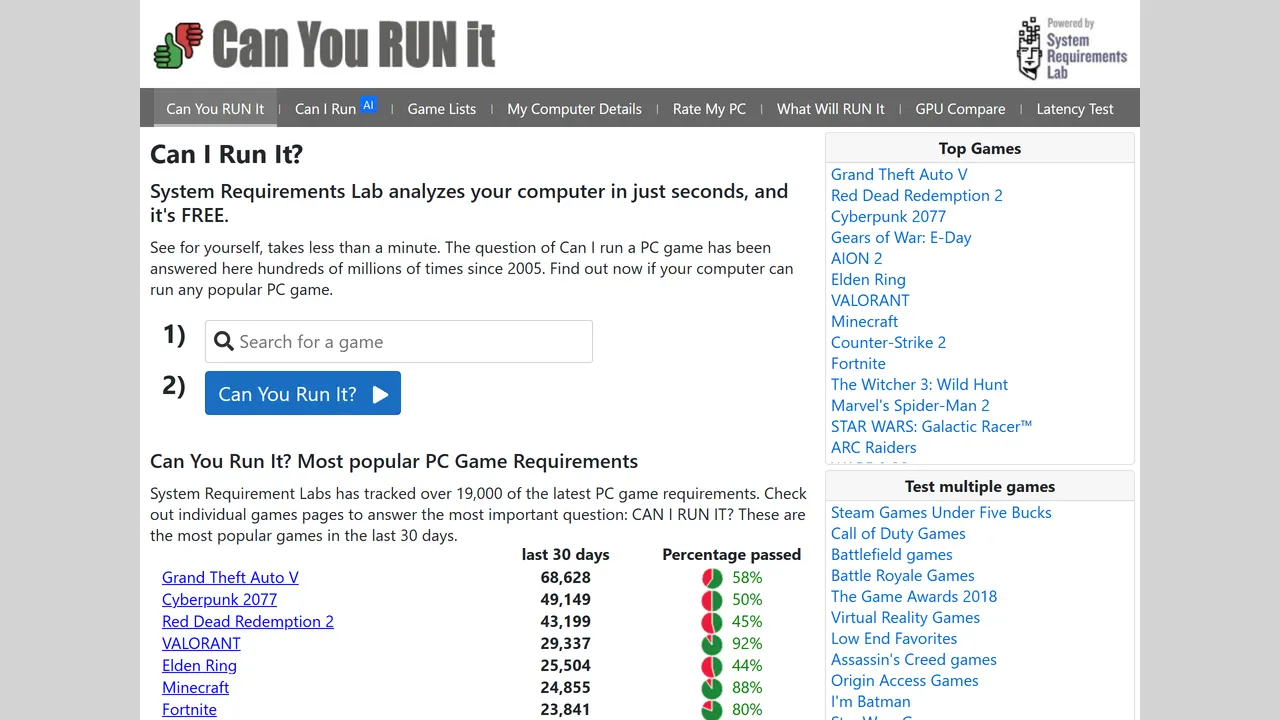Open Minecraft in popular games table
The image size is (1280, 720).
(195, 688)
